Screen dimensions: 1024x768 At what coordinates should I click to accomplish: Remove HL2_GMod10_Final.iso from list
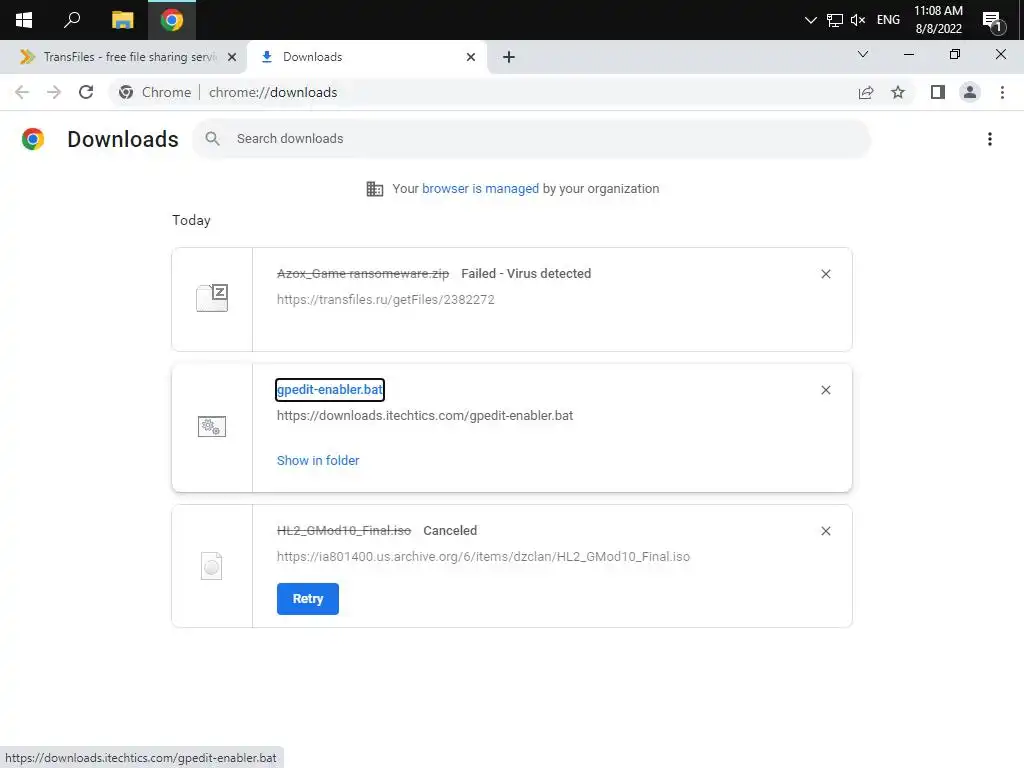[x=825, y=531]
